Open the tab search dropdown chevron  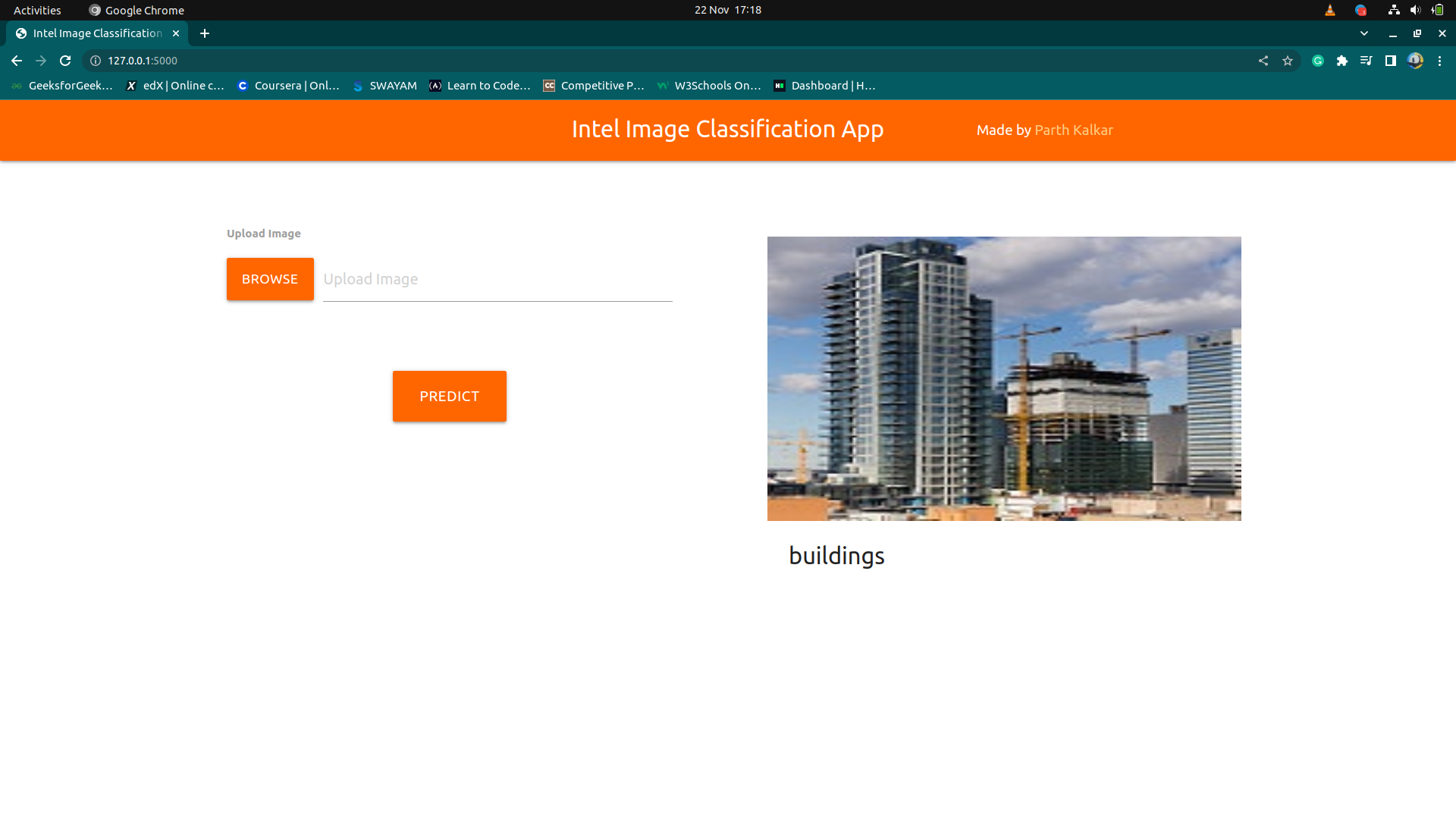1364,33
